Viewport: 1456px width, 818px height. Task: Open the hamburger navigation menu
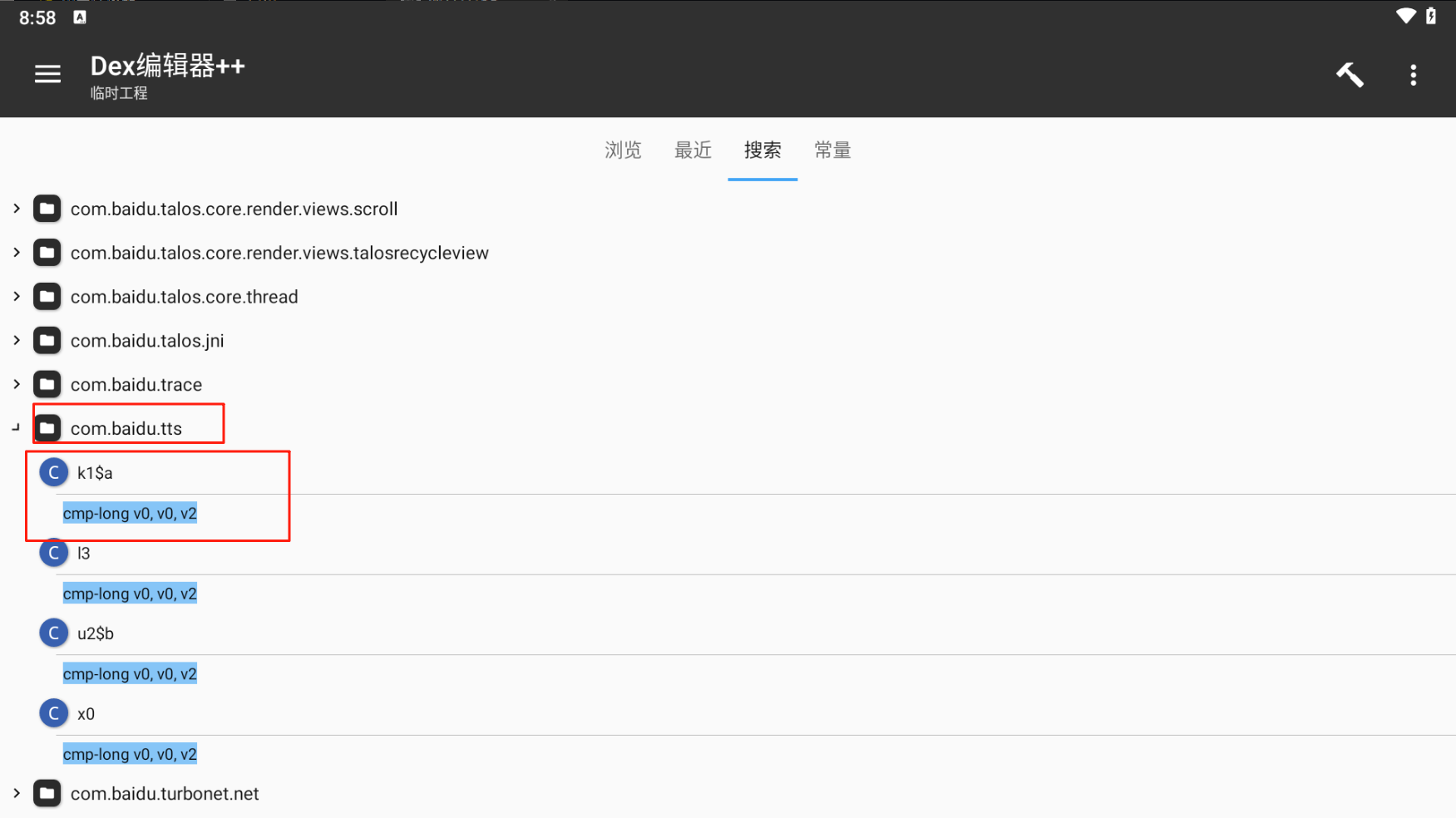pos(47,75)
